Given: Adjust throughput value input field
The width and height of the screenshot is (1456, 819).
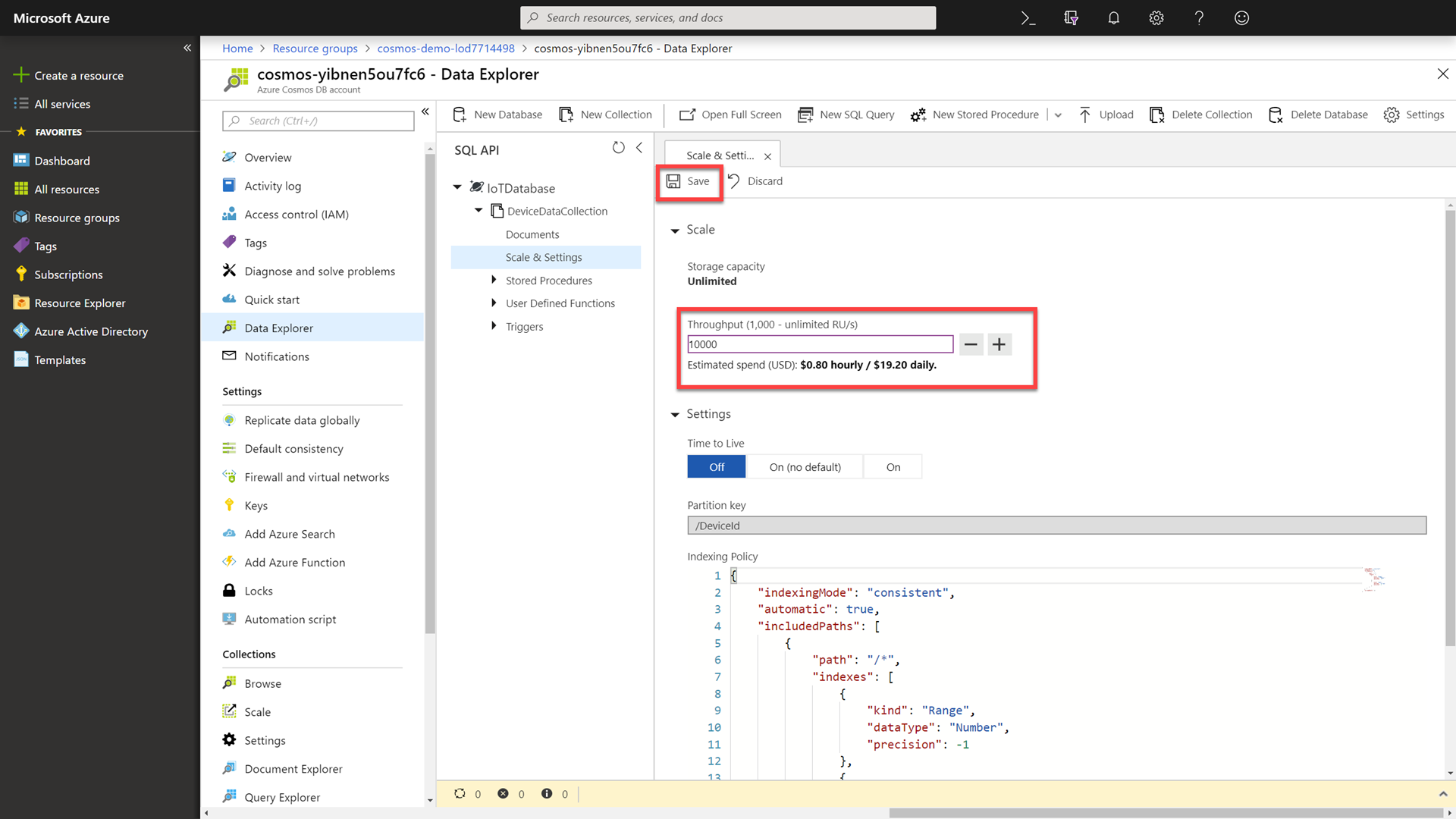Looking at the screenshot, I should click(x=820, y=344).
